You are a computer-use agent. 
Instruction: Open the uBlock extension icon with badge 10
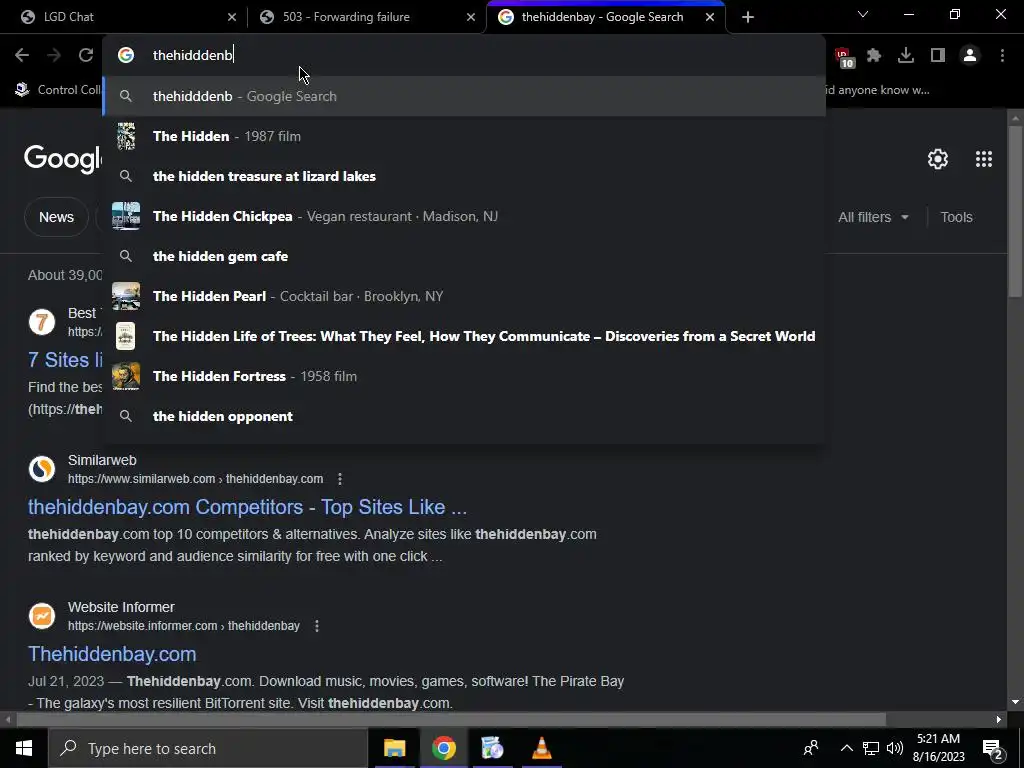coord(843,57)
